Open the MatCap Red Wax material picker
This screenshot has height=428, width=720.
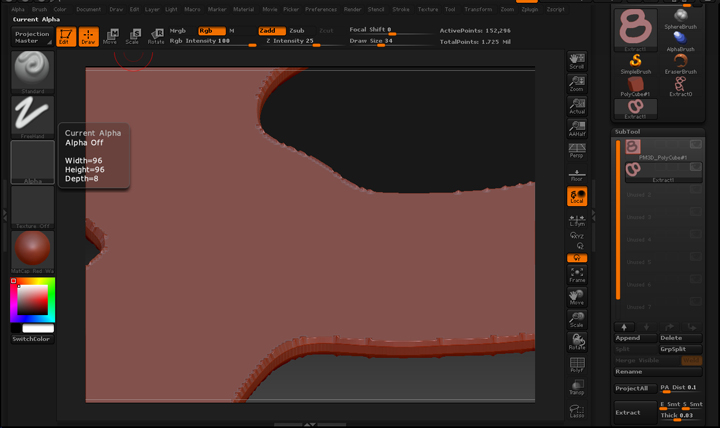(32, 252)
